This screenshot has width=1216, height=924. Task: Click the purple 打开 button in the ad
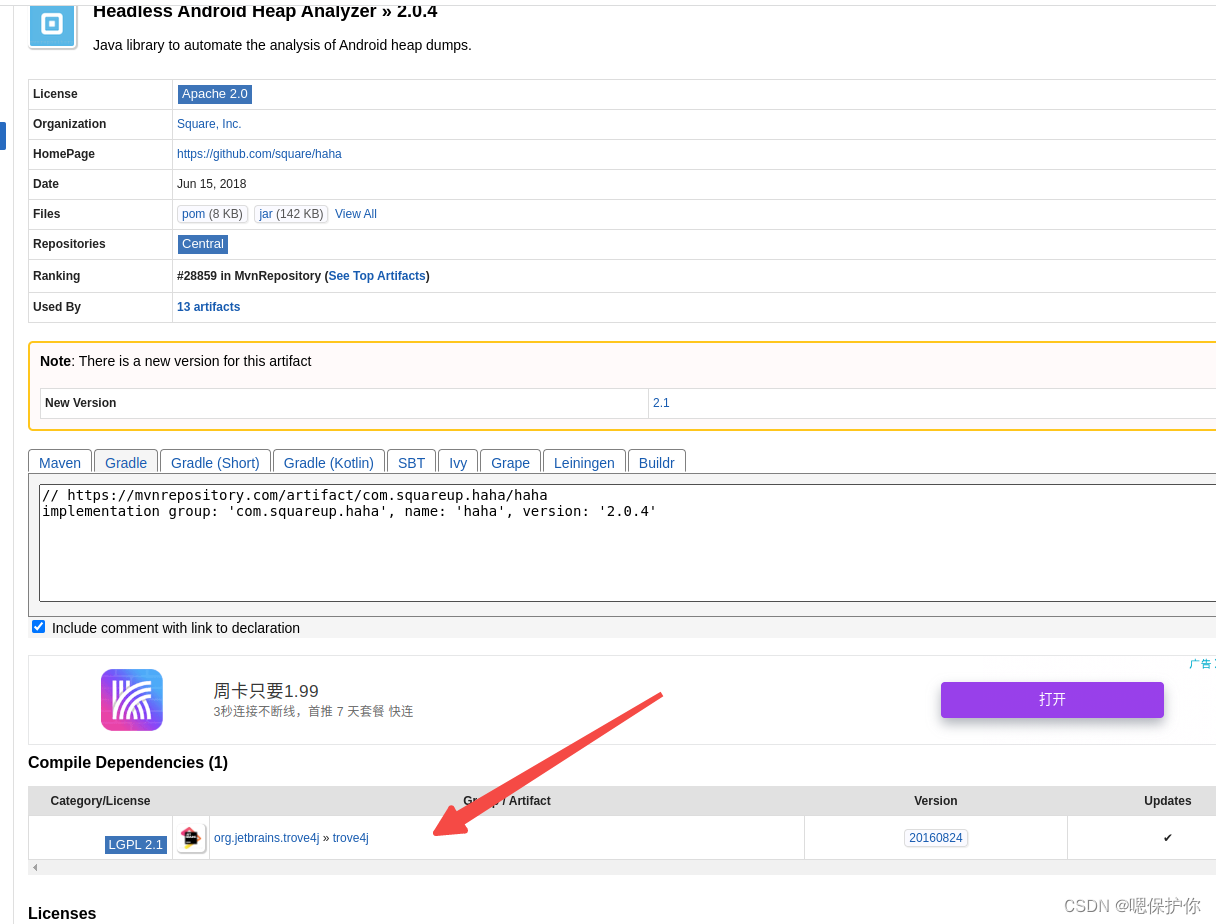(1052, 700)
